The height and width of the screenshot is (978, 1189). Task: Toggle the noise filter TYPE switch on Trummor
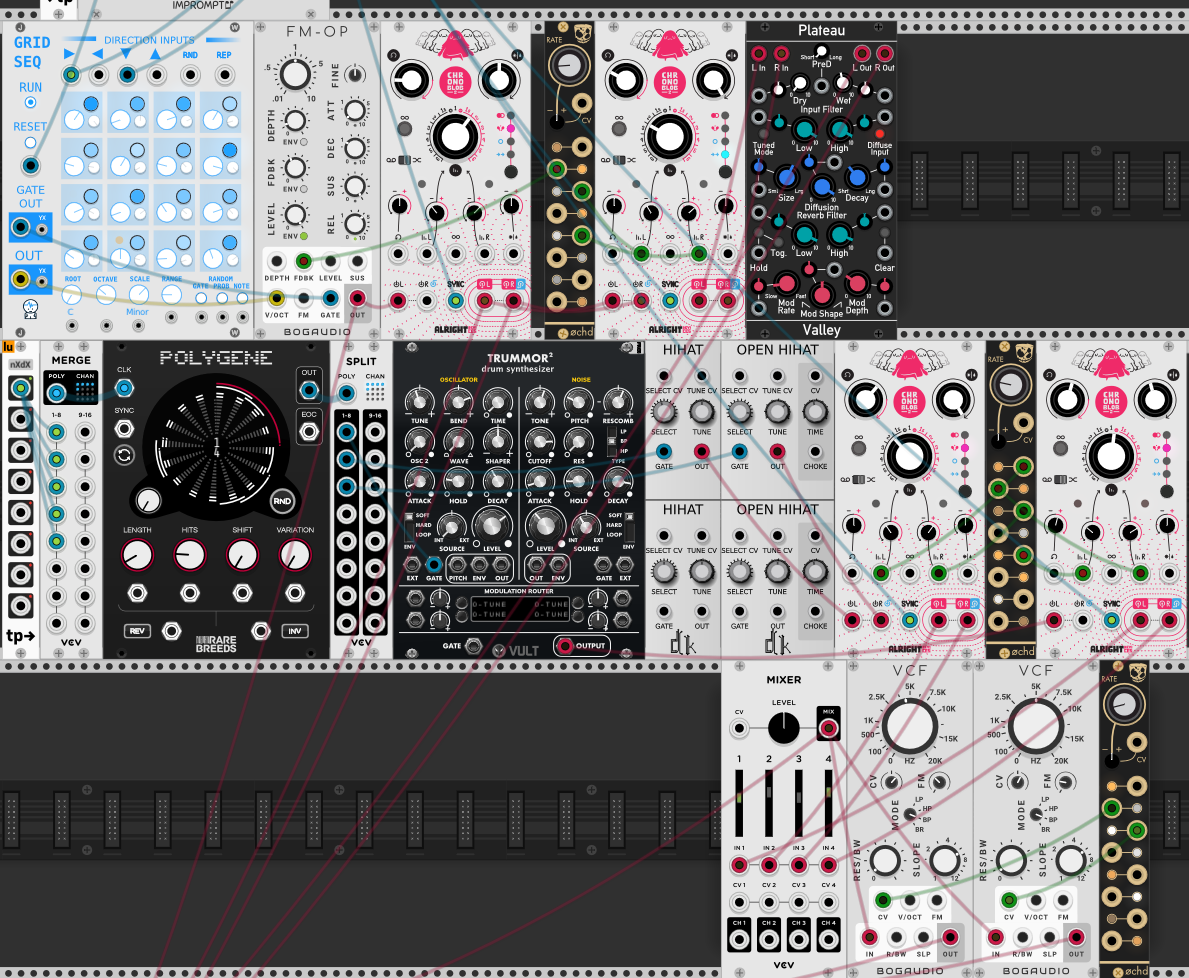(x=612, y=440)
